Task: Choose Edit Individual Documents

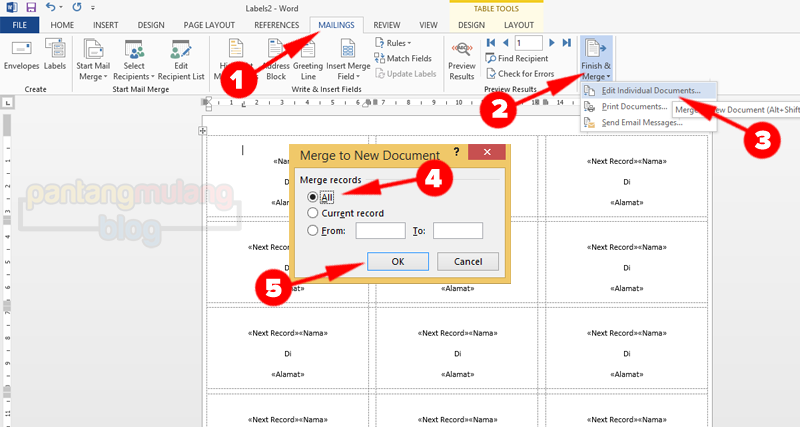Action: 648,90
